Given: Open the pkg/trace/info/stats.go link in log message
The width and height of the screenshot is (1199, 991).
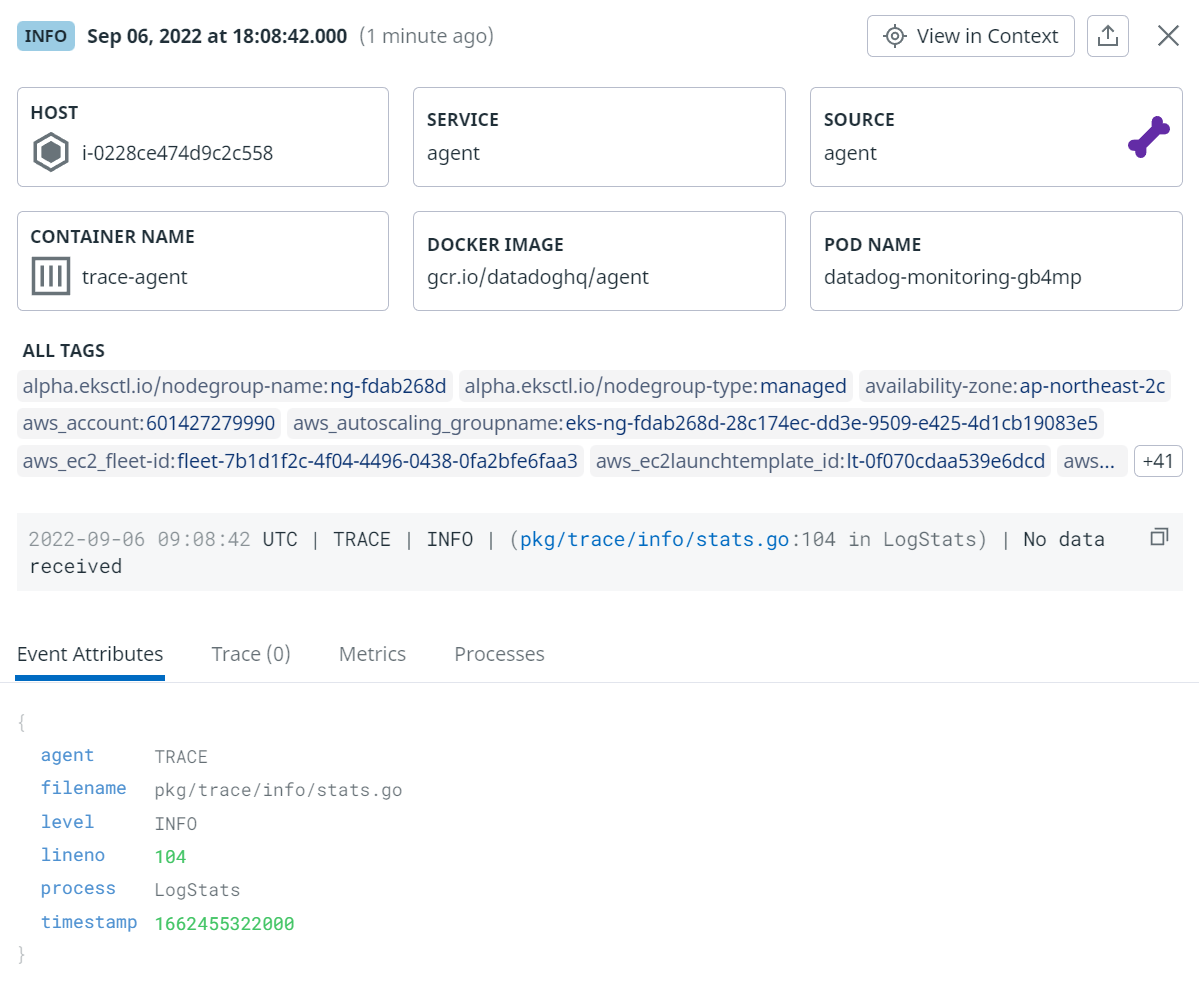Looking at the screenshot, I should point(654,540).
